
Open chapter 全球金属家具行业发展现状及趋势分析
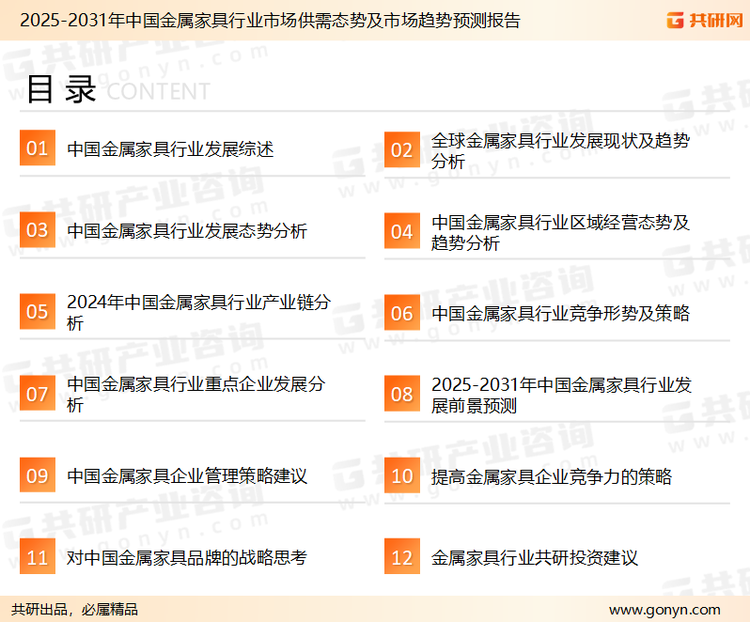(561, 150)
